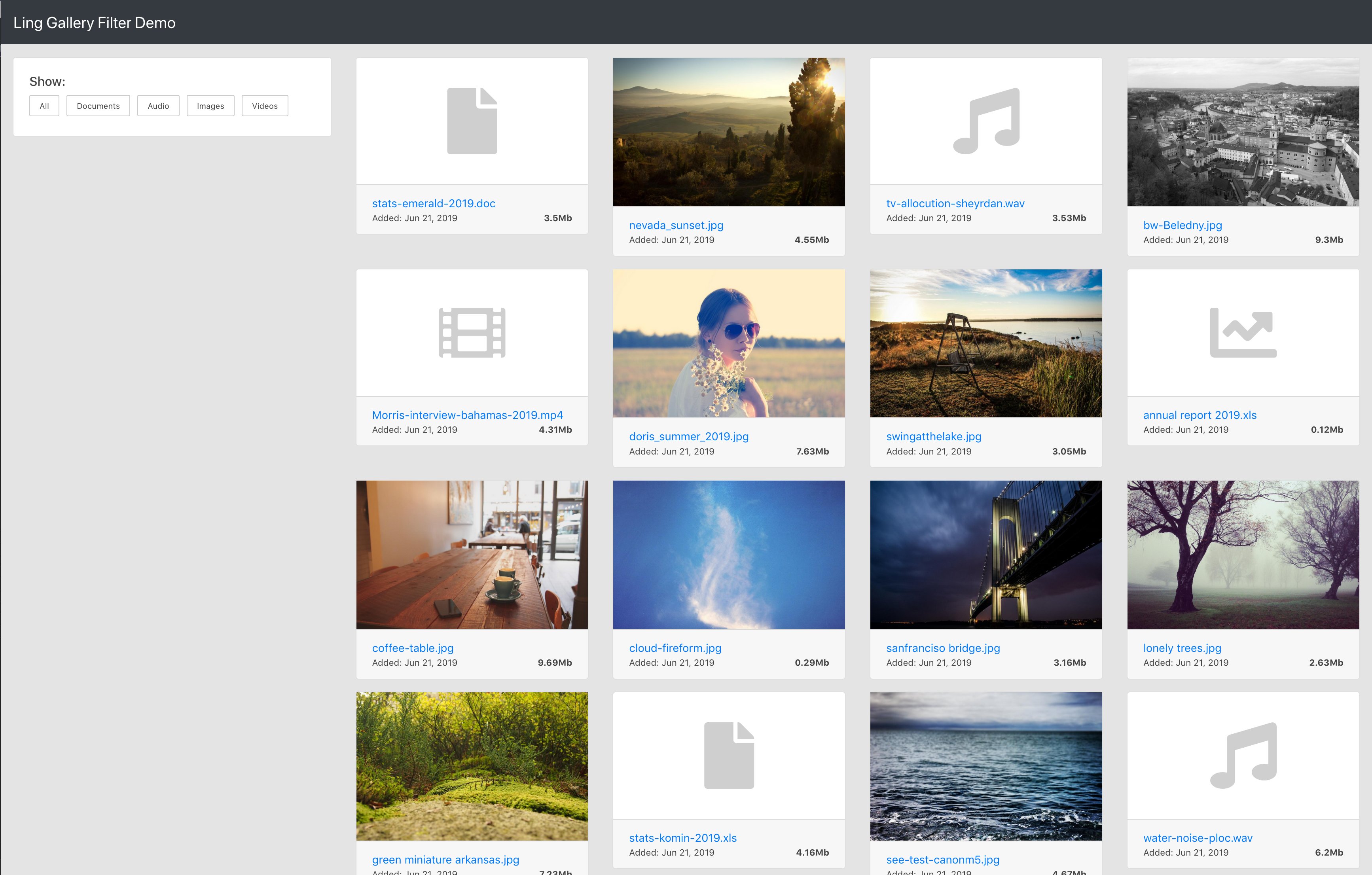The width and height of the screenshot is (1372, 875).
Task: Select the Images filter button
Action: (x=210, y=105)
